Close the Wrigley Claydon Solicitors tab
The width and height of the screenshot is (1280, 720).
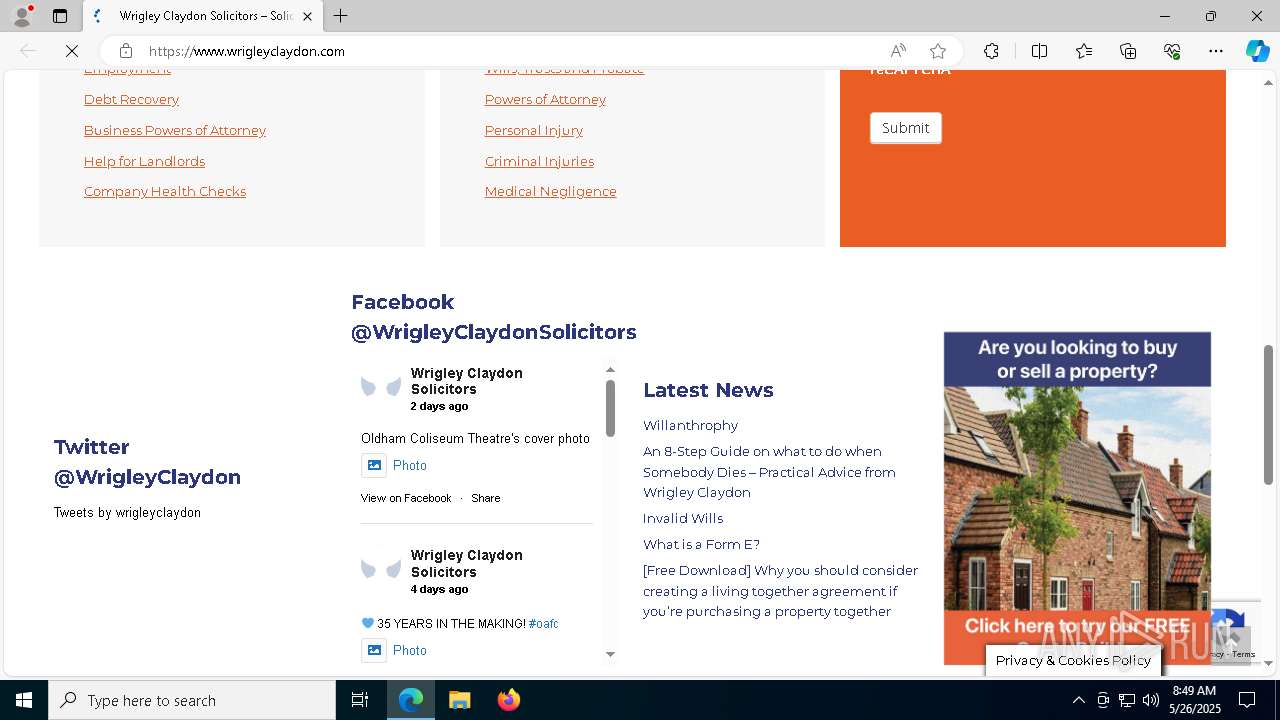(x=307, y=16)
